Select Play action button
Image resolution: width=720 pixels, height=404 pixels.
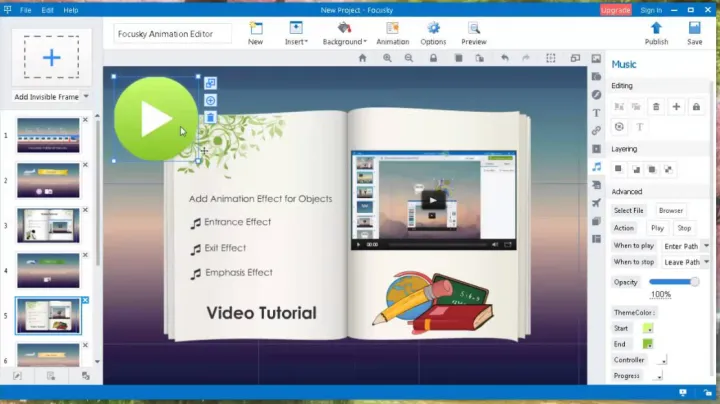point(657,228)
